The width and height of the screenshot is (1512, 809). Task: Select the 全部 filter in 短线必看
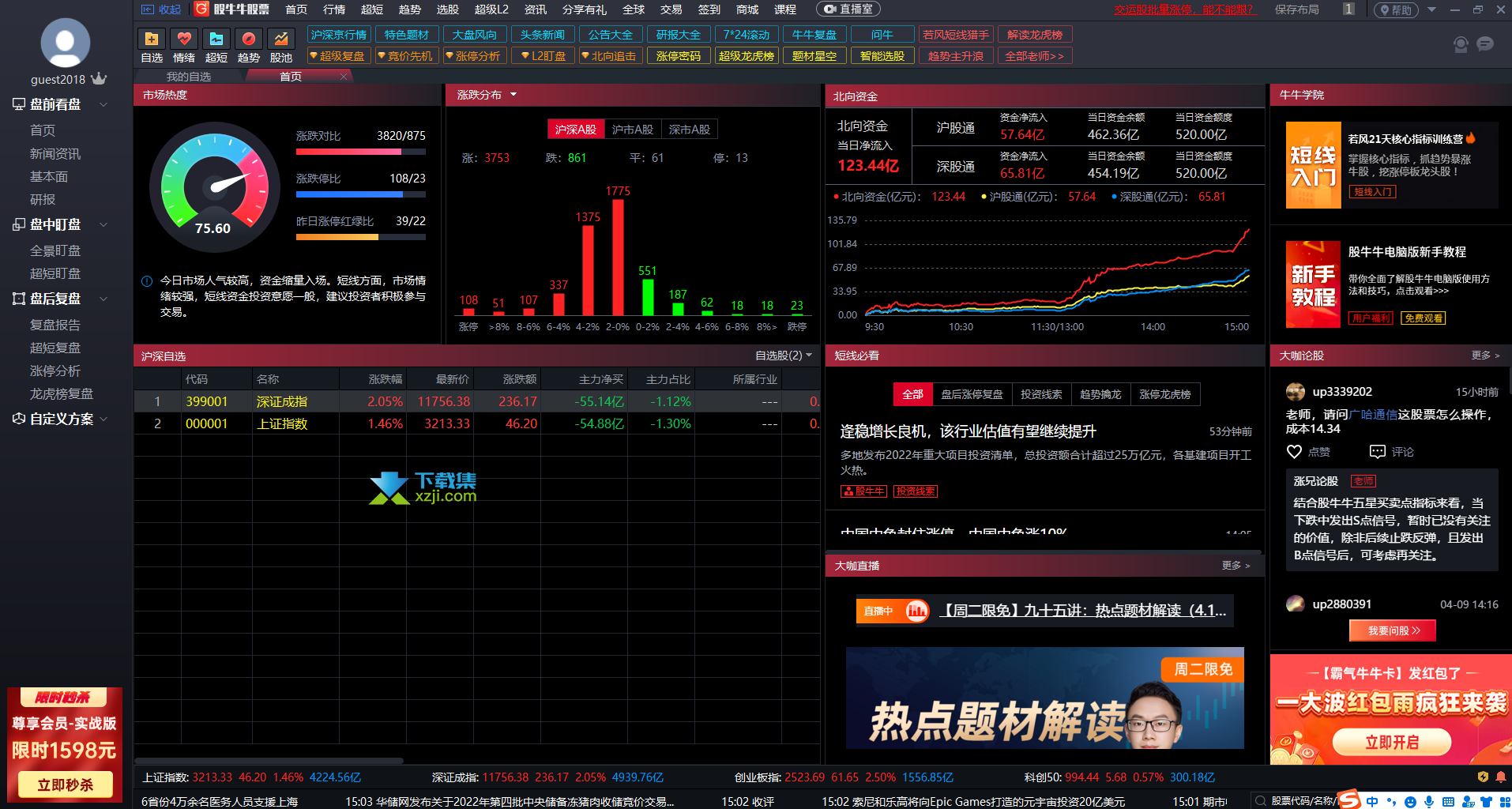(x=912, y=394)
